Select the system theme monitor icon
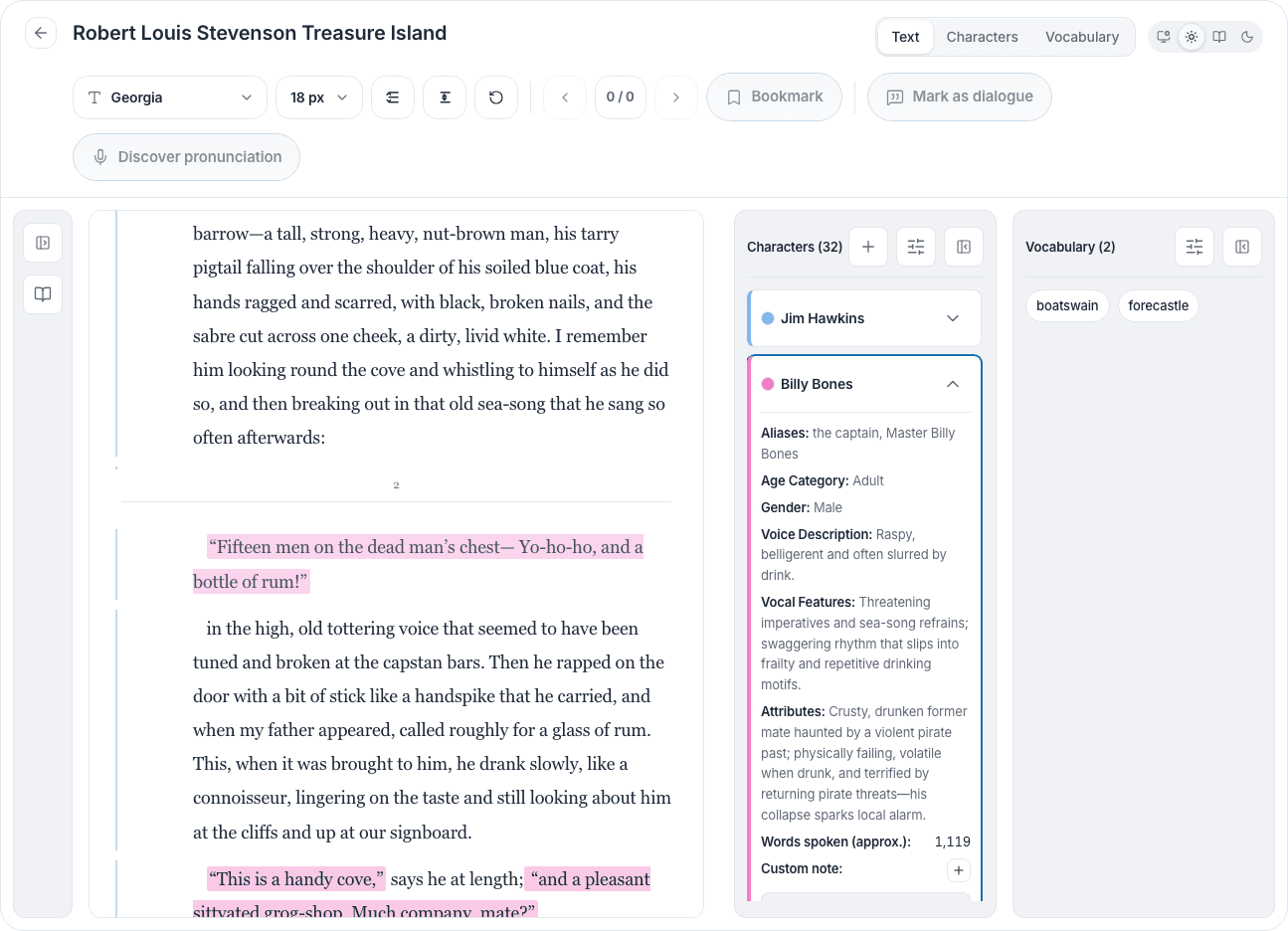The width and height of the screenshot is (1288, 931). point(1164,37)
